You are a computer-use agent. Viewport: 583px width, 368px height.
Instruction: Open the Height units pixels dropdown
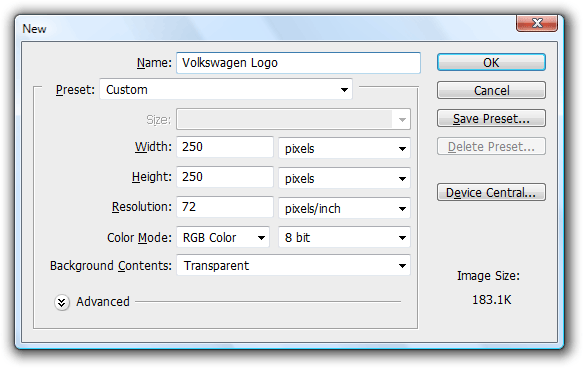tap(344, 178)
